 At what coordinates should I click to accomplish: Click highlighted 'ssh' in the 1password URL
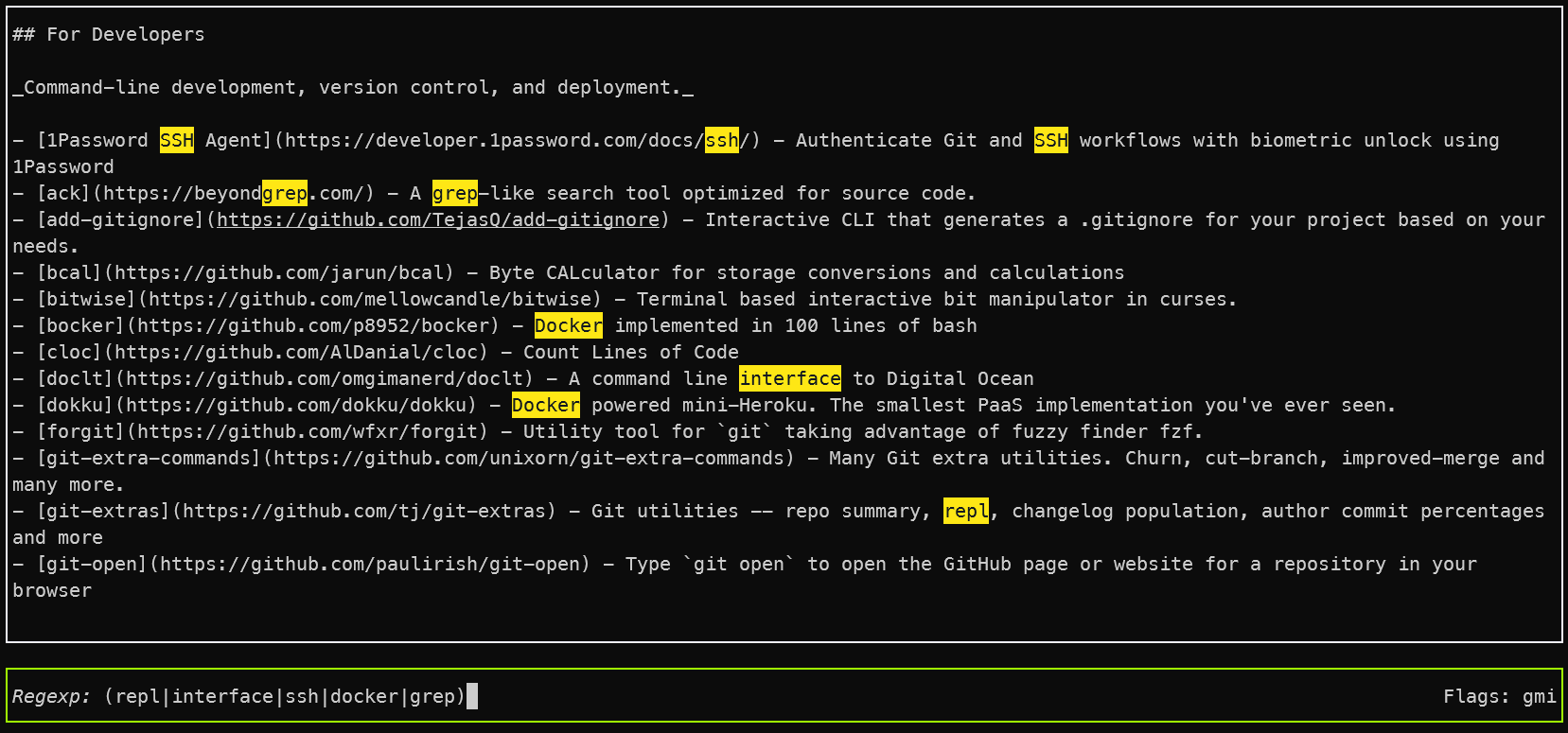coord(722,140)
